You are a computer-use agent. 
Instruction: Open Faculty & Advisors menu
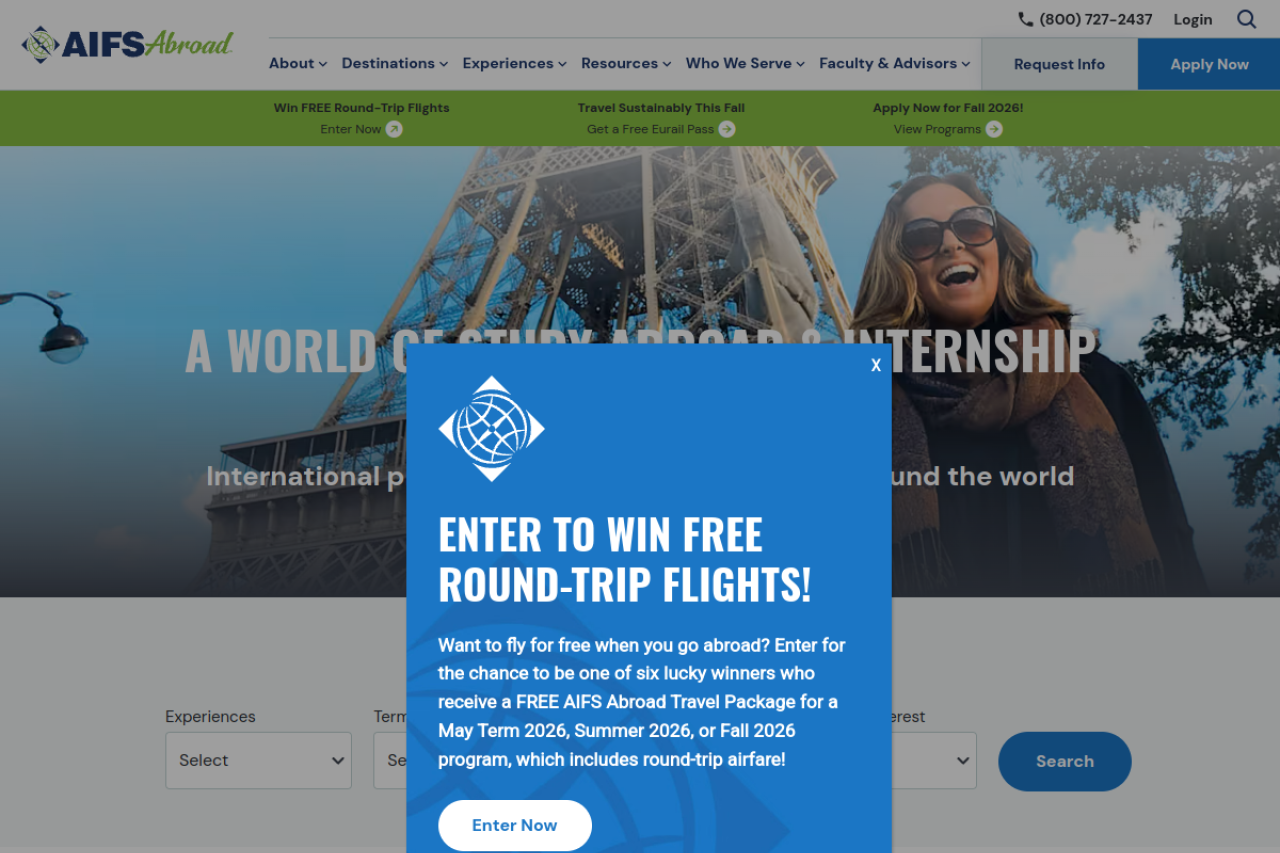895,63
